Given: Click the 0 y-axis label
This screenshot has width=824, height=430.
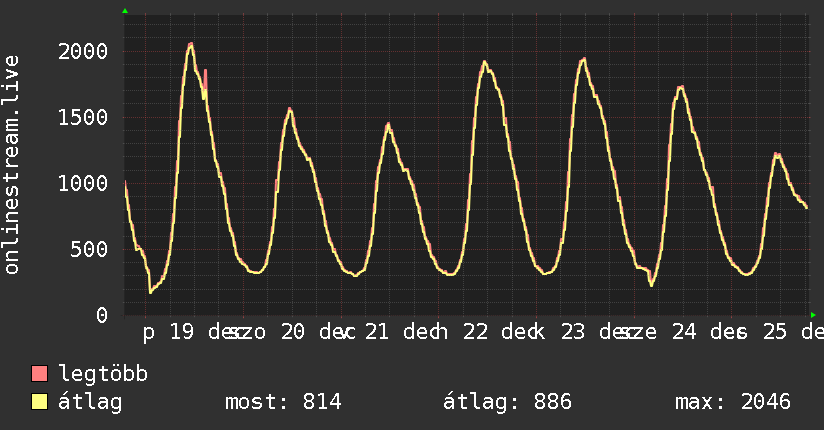Looking at the screenshot, I should [101, 316].
